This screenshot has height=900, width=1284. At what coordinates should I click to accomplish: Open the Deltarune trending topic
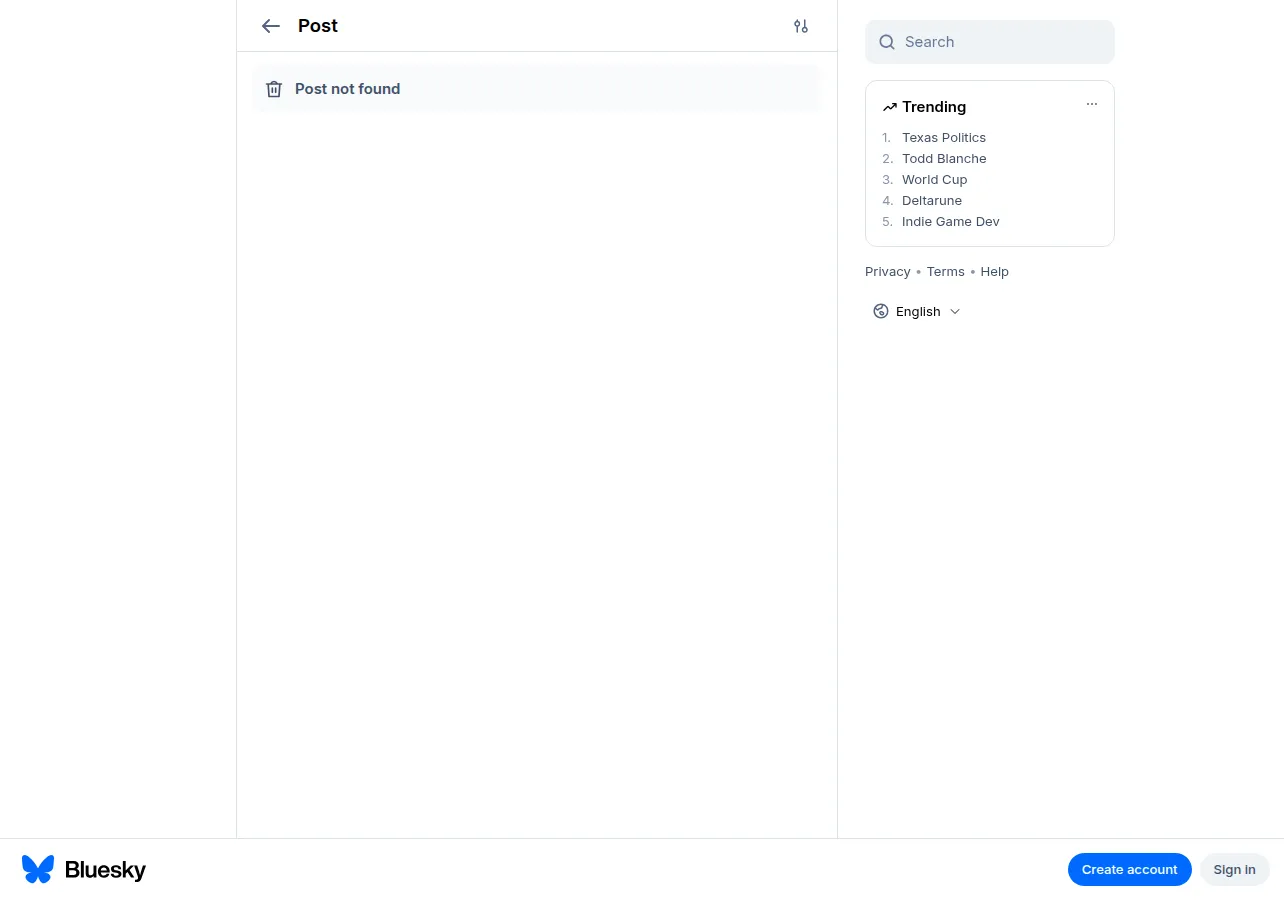tap(932, 200)
